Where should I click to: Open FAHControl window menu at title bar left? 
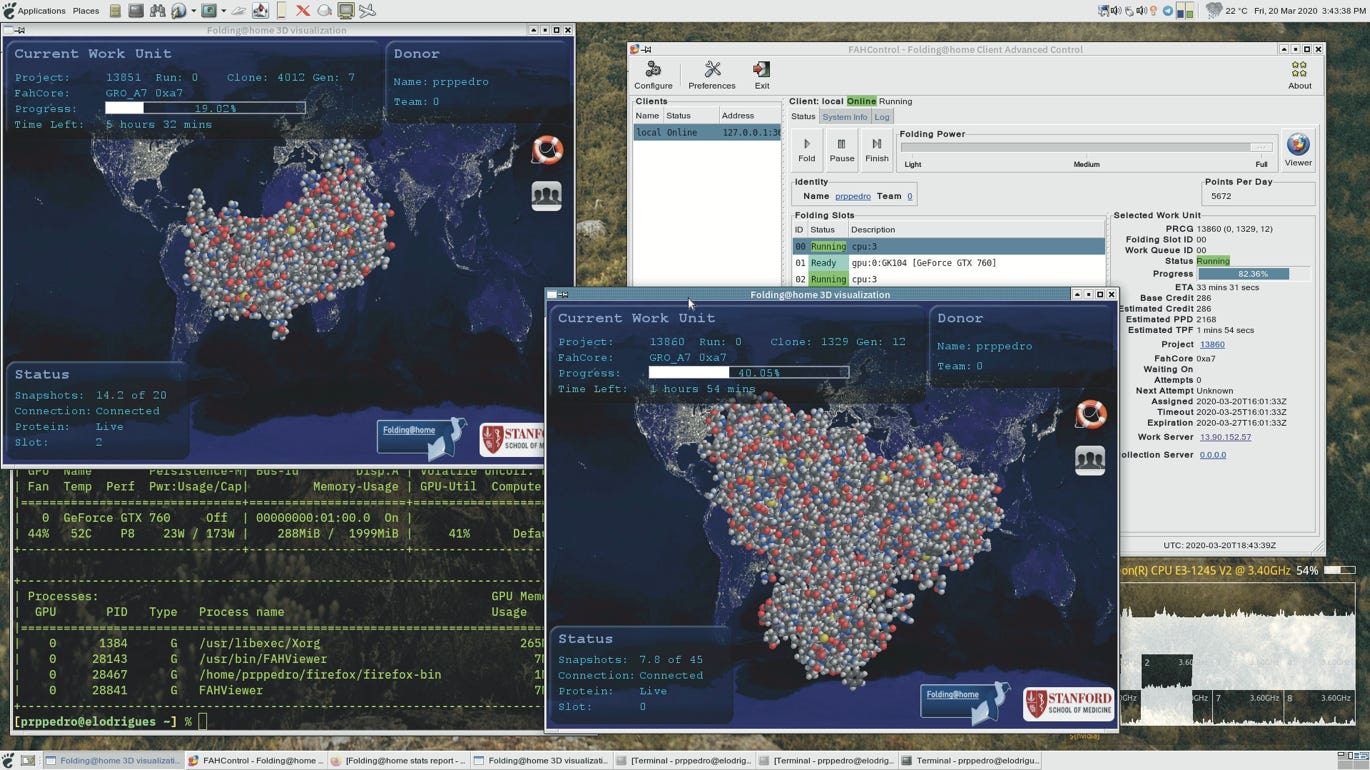click(x=635, y=49)
